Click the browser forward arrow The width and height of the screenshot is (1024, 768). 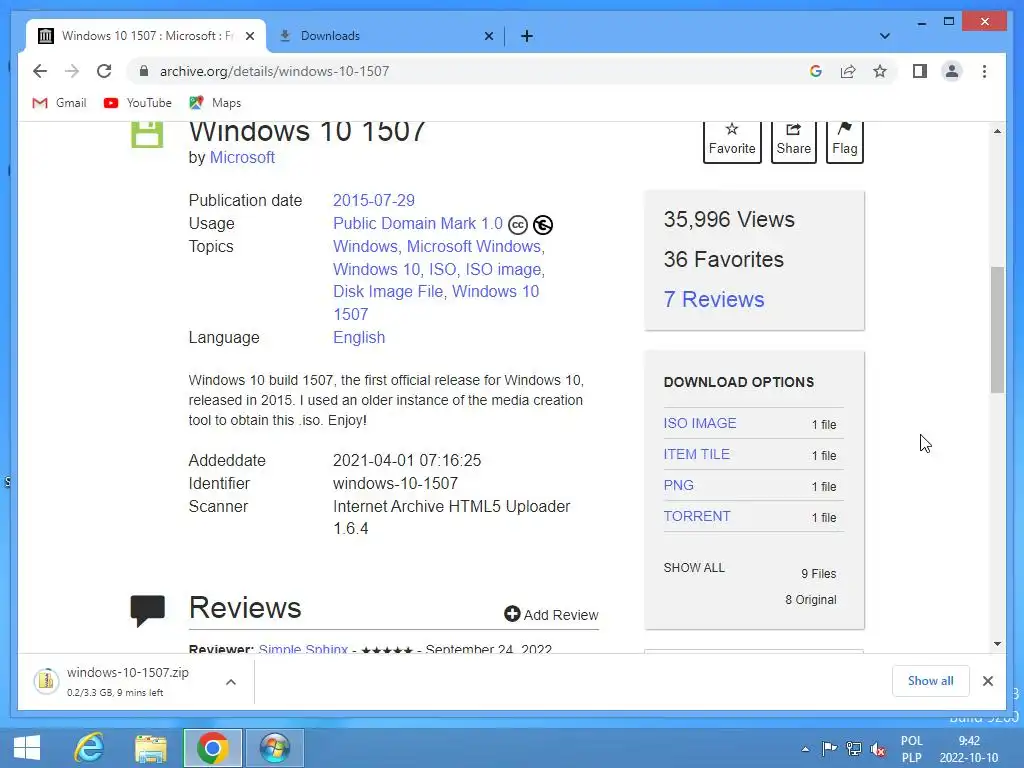72,71
